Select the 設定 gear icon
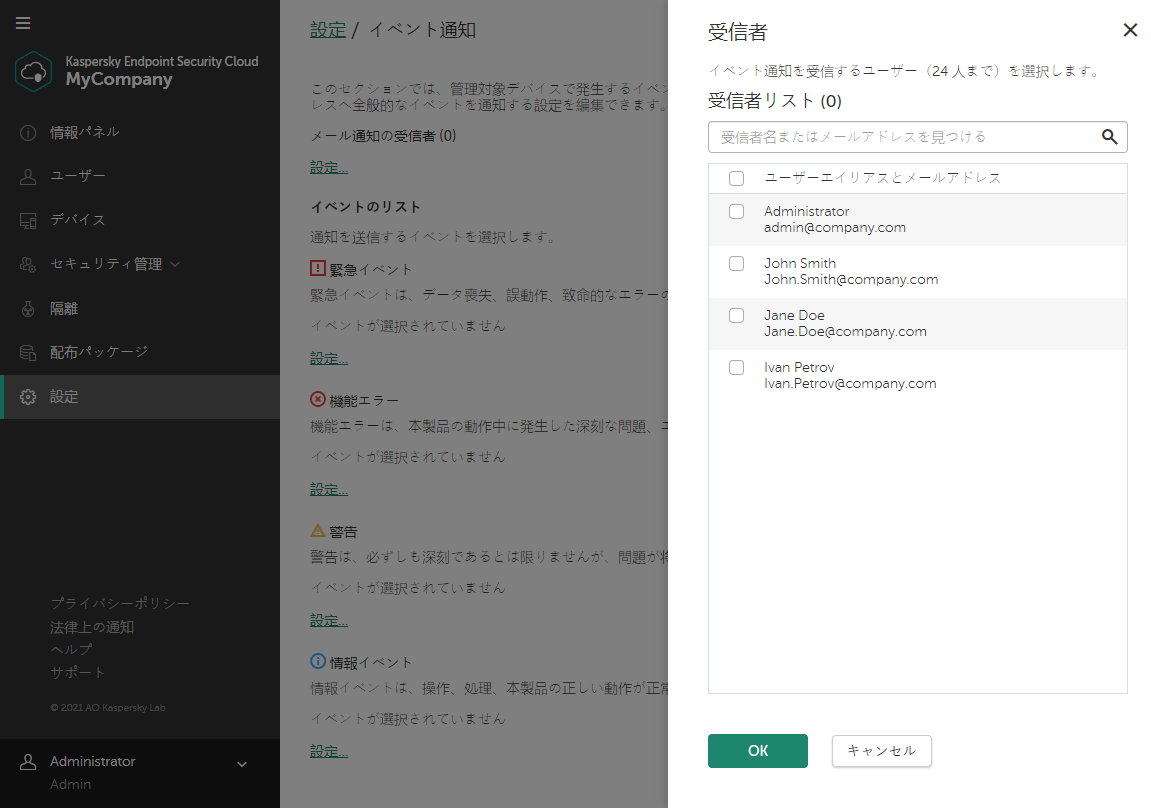The image size is (1151, 808). click(x=28, y=396)
